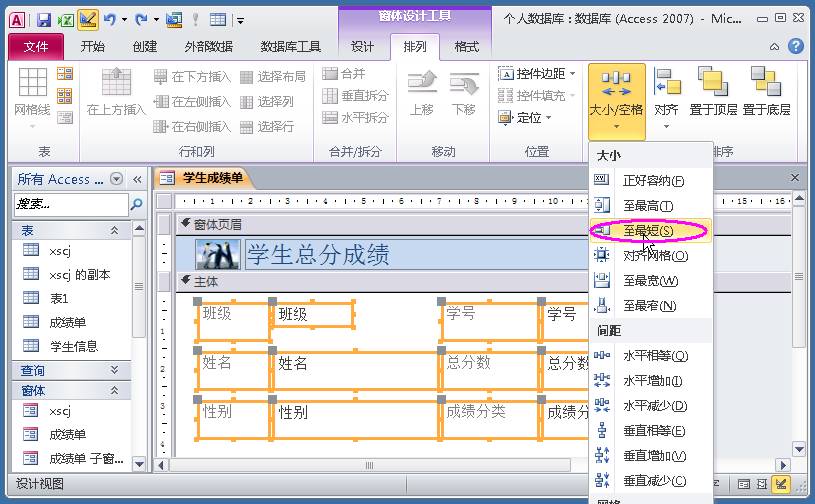Click the 搜索 search input field
815x504 pixels.
pyautogui.click(x=71, y=204)
